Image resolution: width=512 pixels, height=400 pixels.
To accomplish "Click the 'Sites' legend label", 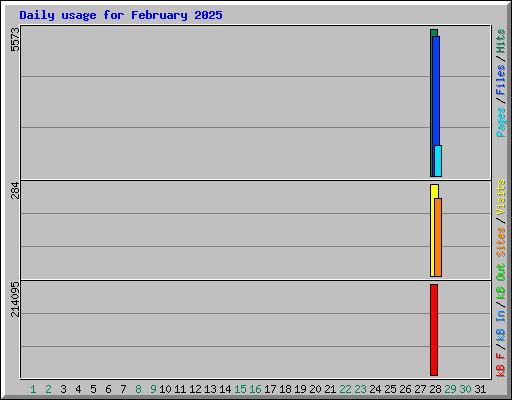I will coord(500,242).
